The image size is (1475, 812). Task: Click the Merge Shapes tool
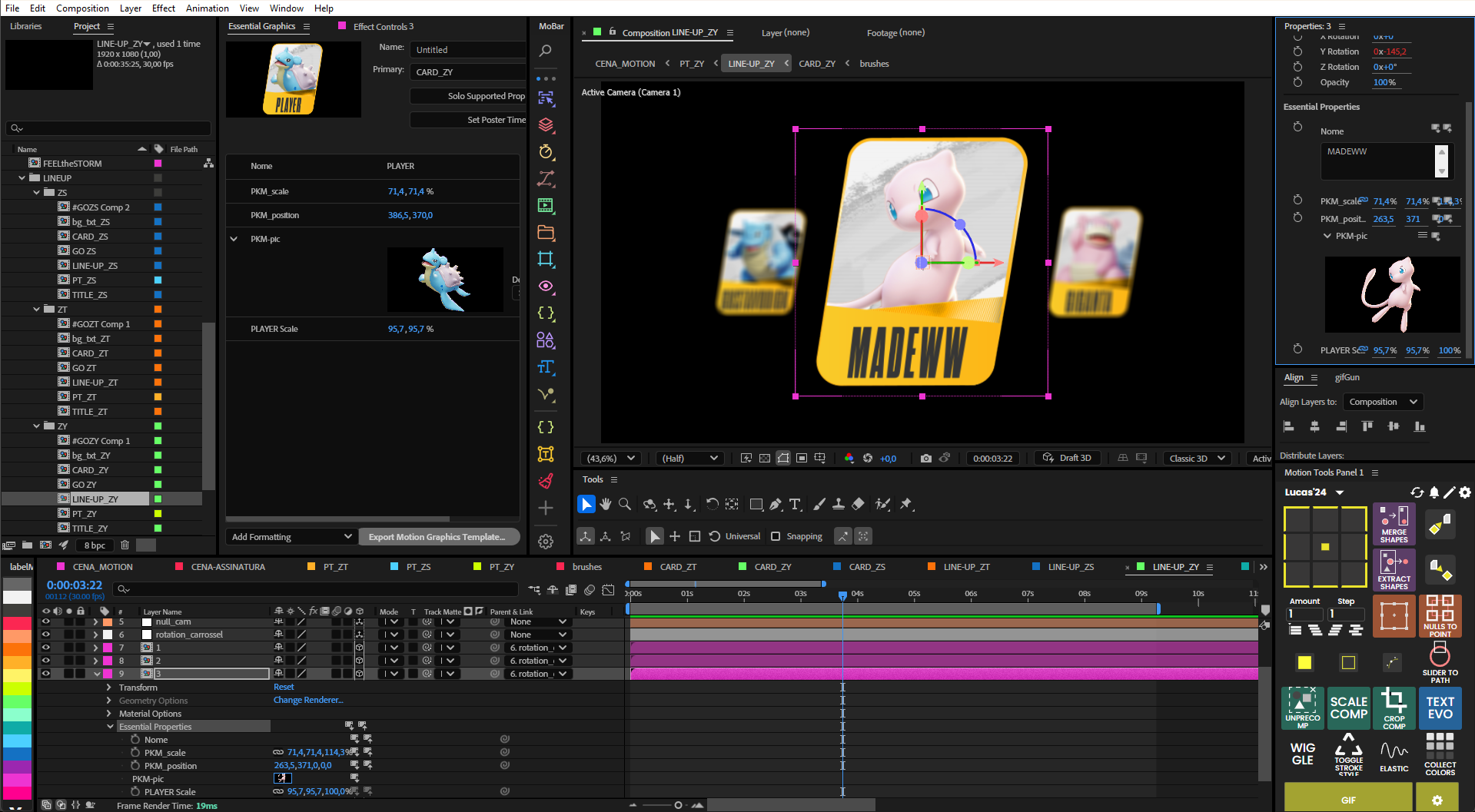pyautogui.click(x=1394, y=525)
